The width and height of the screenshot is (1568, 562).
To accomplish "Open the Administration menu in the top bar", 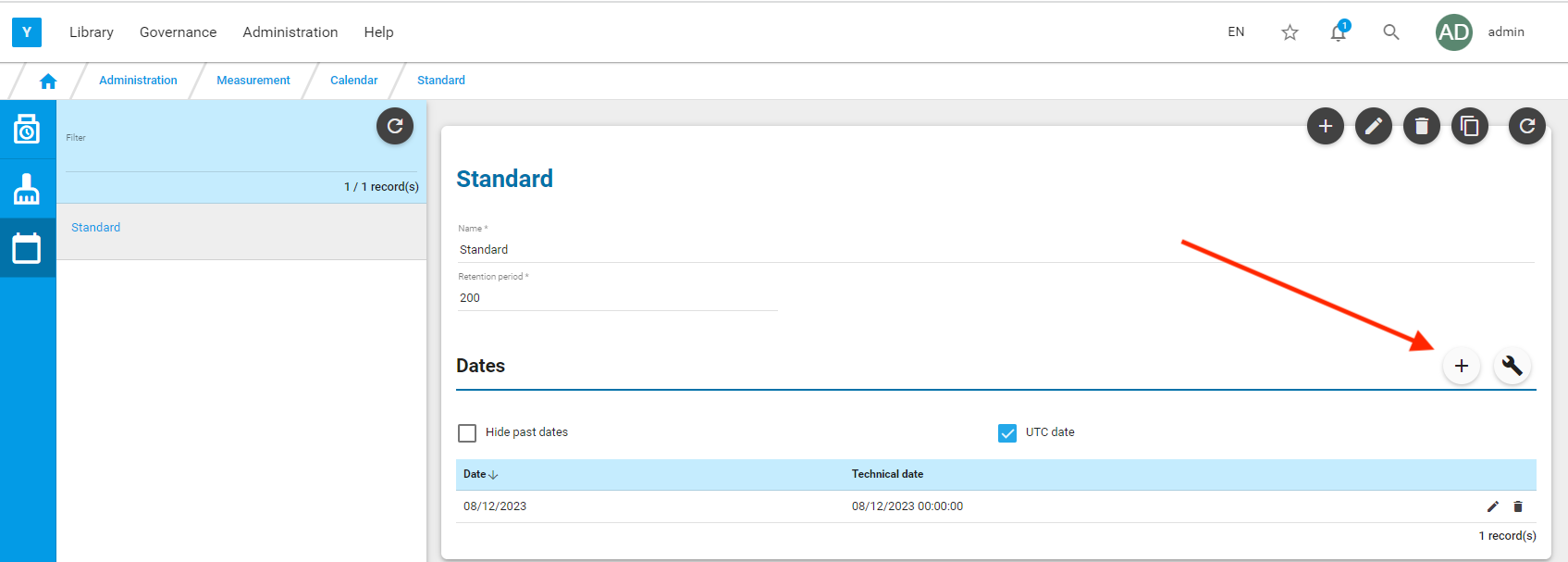I will point(290,31).
